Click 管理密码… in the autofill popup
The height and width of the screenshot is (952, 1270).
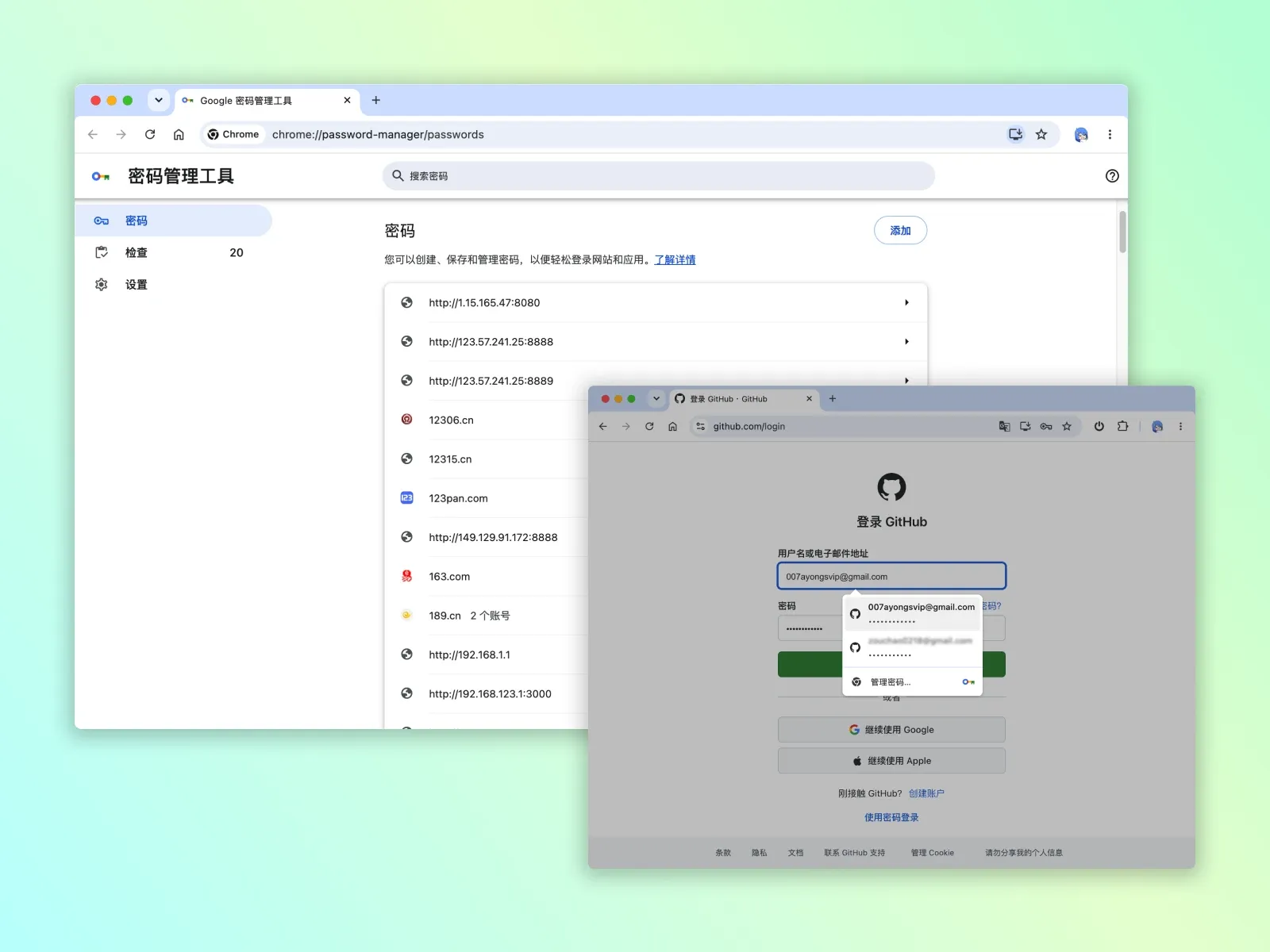(x=912, y=681)
